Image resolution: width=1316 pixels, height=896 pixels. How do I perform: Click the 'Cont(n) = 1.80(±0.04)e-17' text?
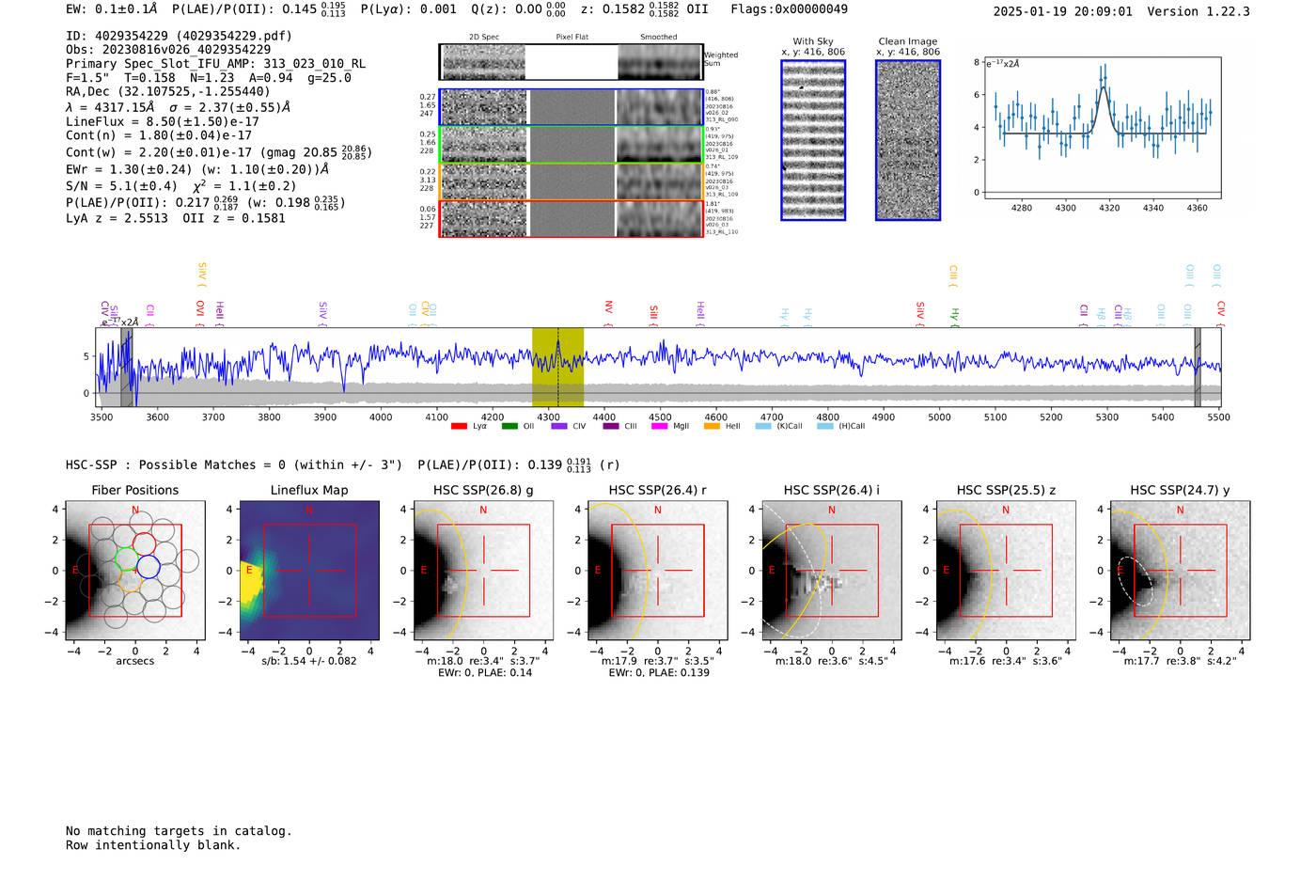pos(159,135)
